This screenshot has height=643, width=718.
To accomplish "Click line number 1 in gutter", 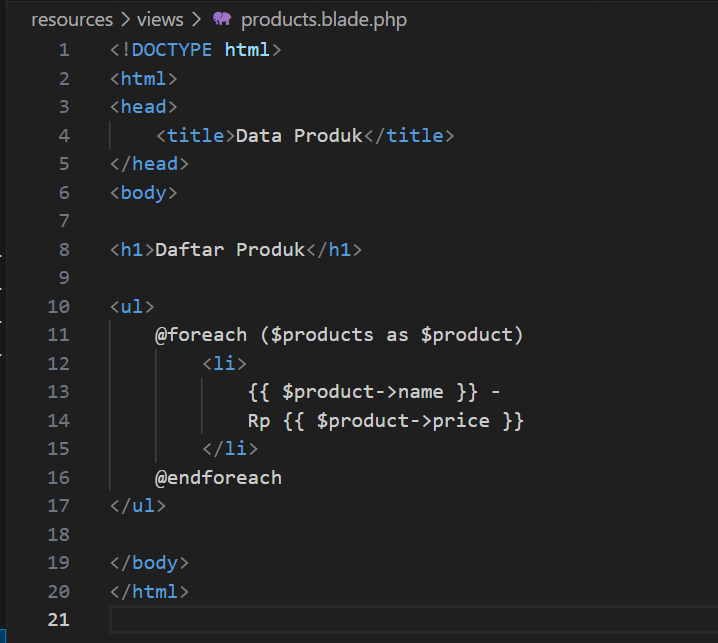I will point(64,50).
